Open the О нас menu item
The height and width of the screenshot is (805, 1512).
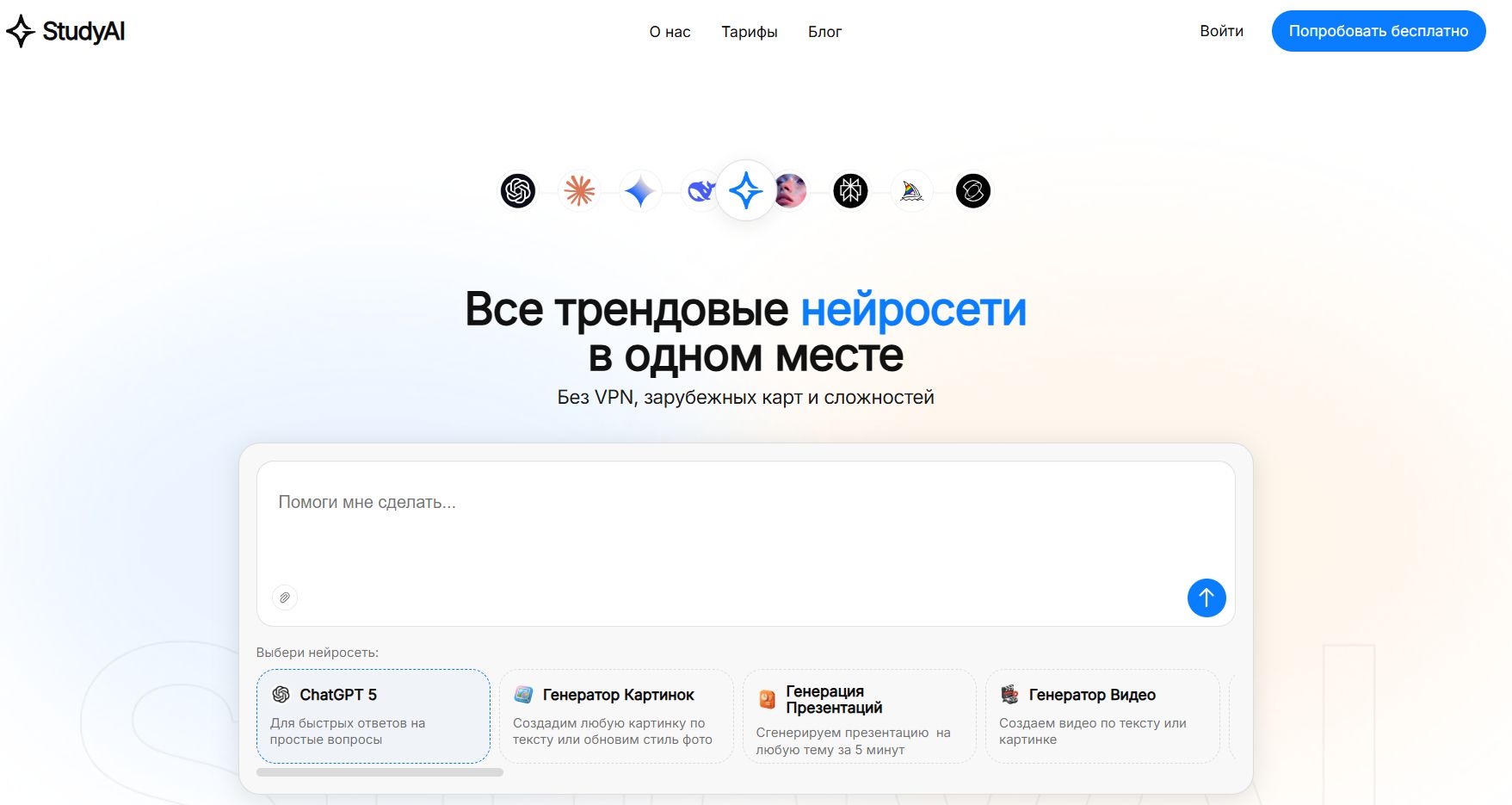[669, 32]
